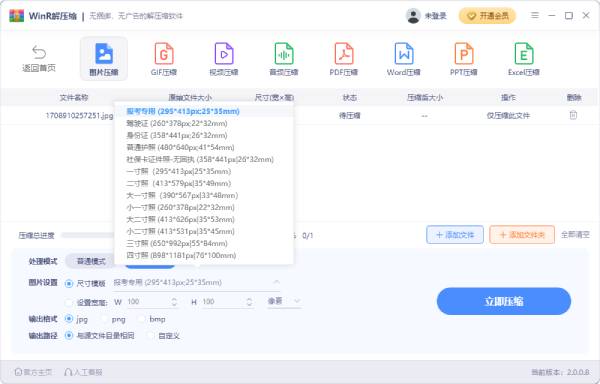The width and height of the screenshot is (600, 384).
Task: Click the 压缩总进度 progress bar
Action: pos(88,235)
